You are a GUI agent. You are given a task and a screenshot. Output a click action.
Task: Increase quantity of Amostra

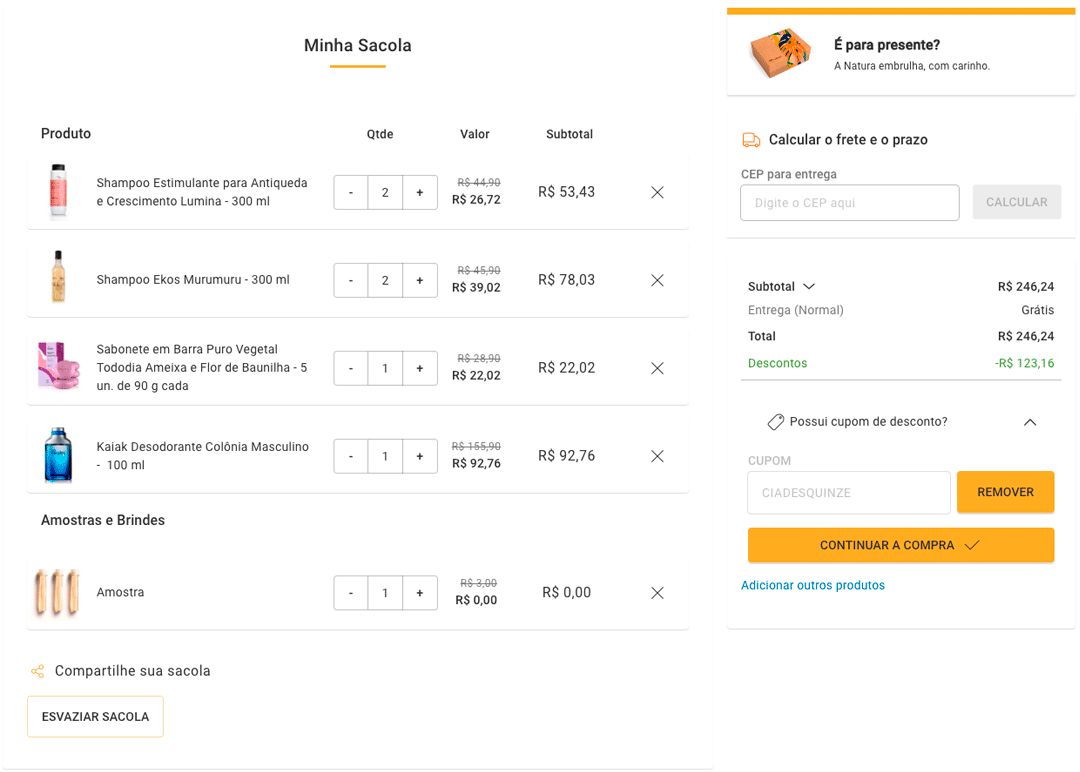point(419,593)
